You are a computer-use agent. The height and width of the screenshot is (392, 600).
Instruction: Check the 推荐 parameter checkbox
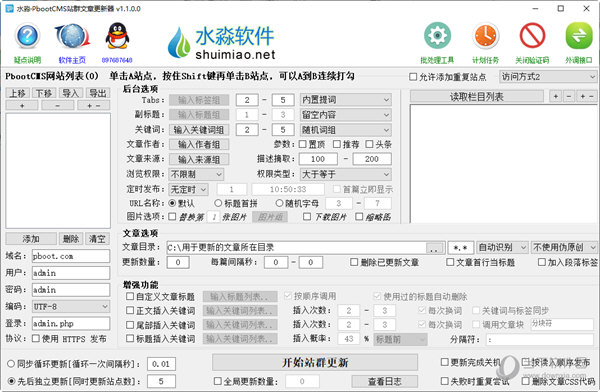(x=337, y=144)
